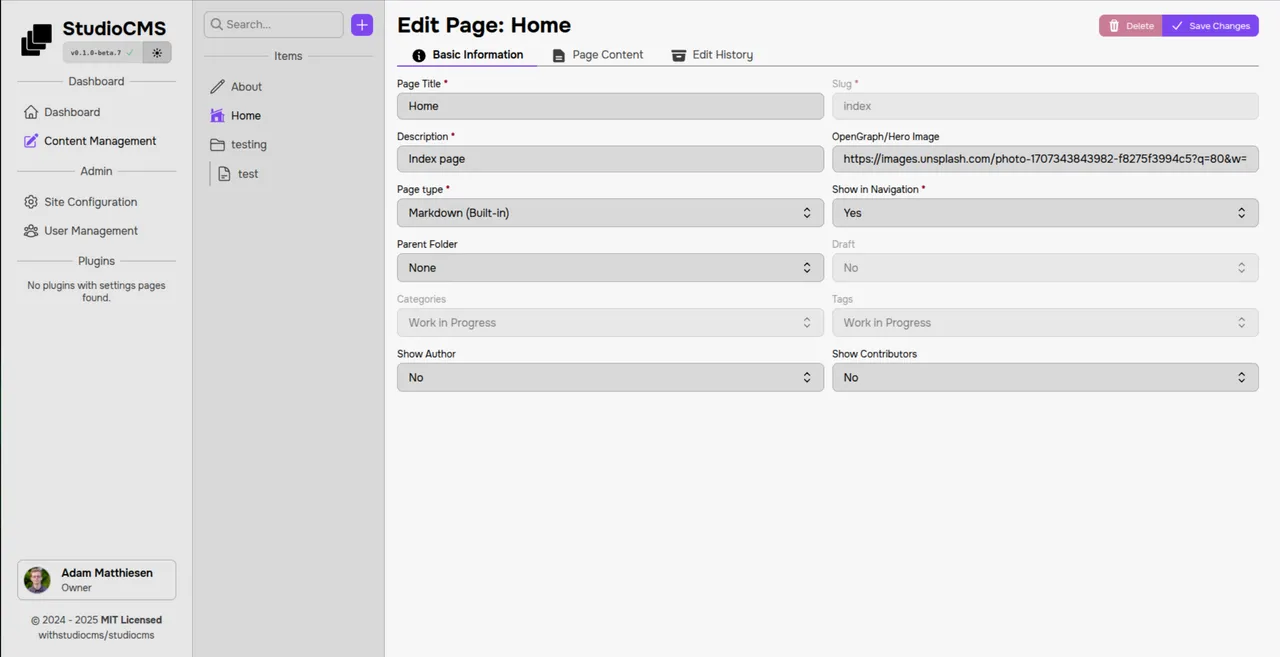Click inside the Description input field

pyautogui.click(x=610, y=158)
